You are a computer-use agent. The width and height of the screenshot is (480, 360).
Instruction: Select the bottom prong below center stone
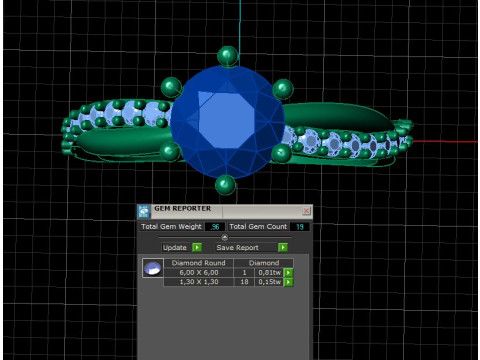(x=226, y=185)
